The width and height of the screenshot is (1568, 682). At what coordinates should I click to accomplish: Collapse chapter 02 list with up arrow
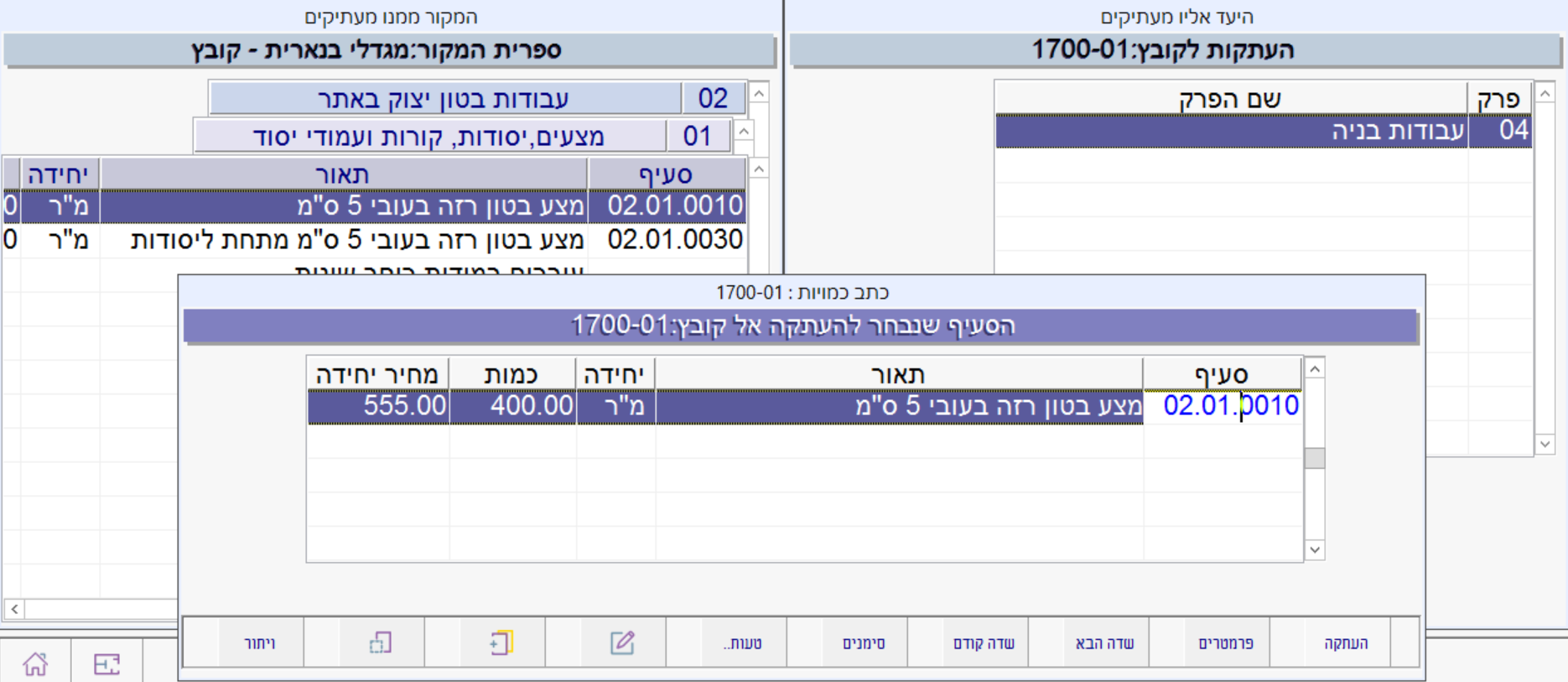[759, 93]
